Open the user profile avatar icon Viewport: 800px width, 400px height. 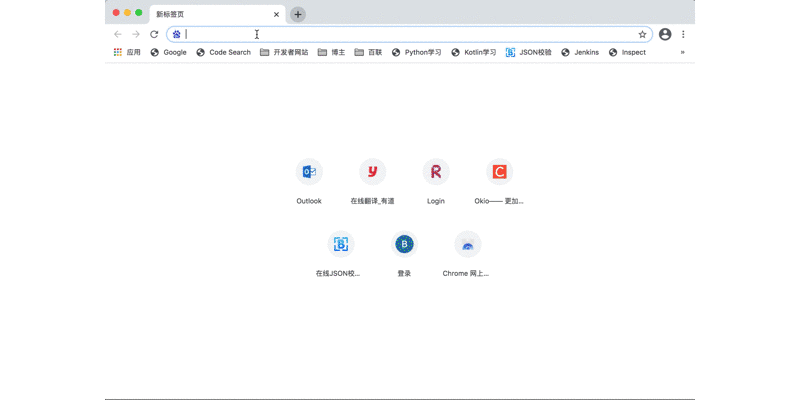pyautogui.click(x=665, y=34)
